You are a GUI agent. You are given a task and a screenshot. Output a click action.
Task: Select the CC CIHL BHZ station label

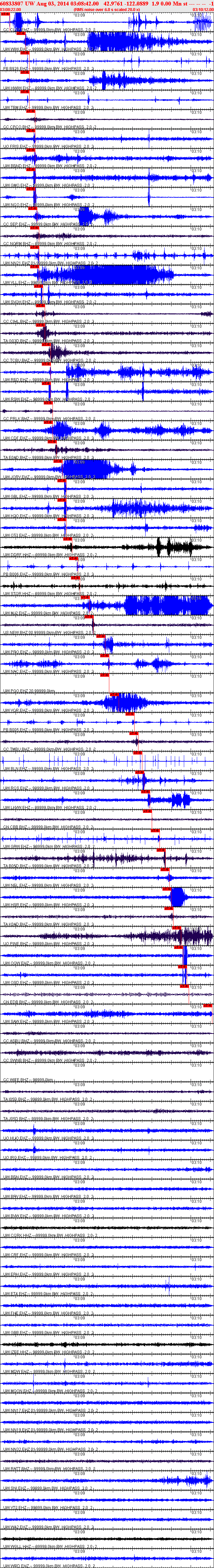click(x=49, y=322)
